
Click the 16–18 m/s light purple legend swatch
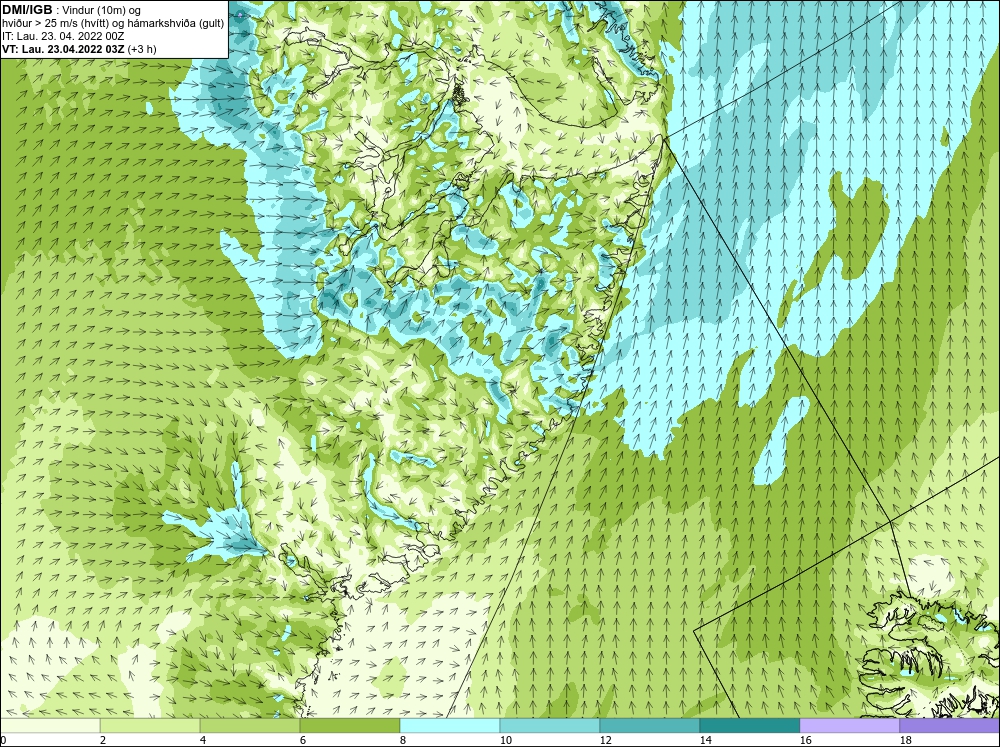[x=849, y=726]
